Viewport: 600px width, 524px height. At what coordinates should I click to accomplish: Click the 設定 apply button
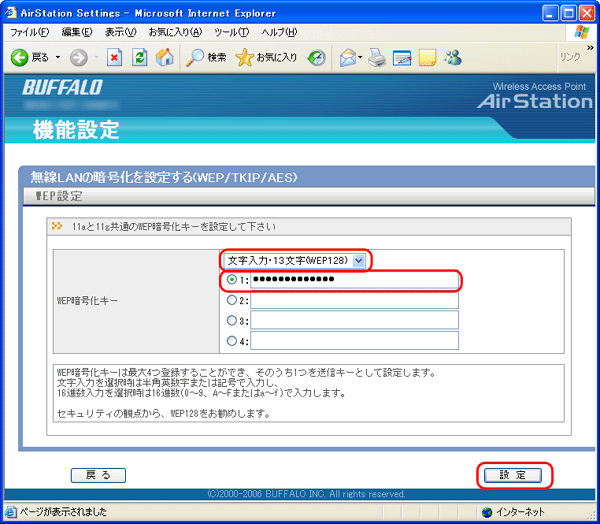pos(513,475)
